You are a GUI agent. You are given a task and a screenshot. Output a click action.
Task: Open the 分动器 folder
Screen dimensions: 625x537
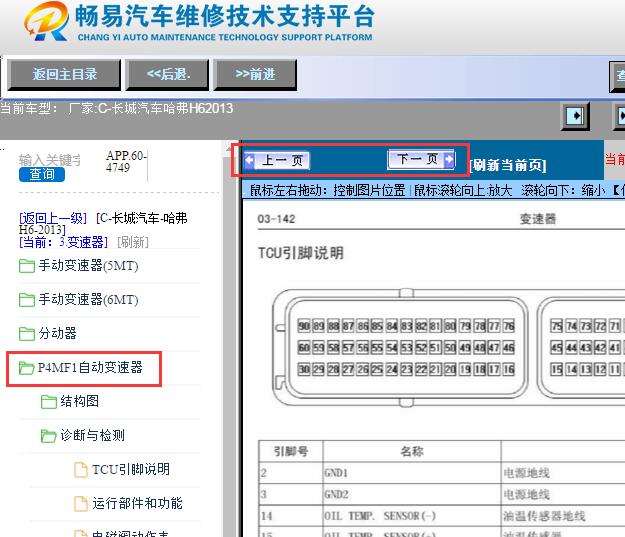pos(57,333)
